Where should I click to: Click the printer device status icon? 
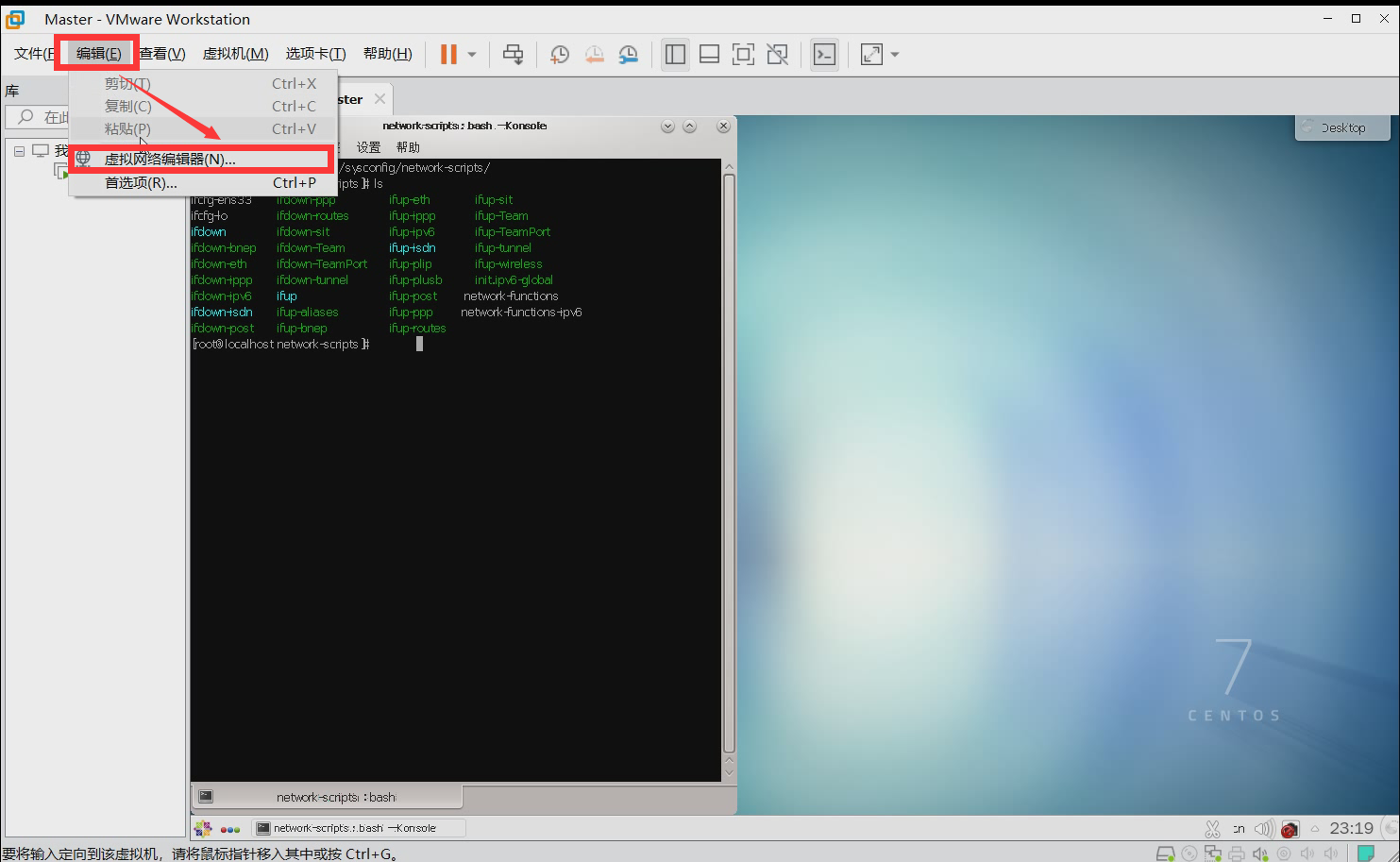point(1237,854)
